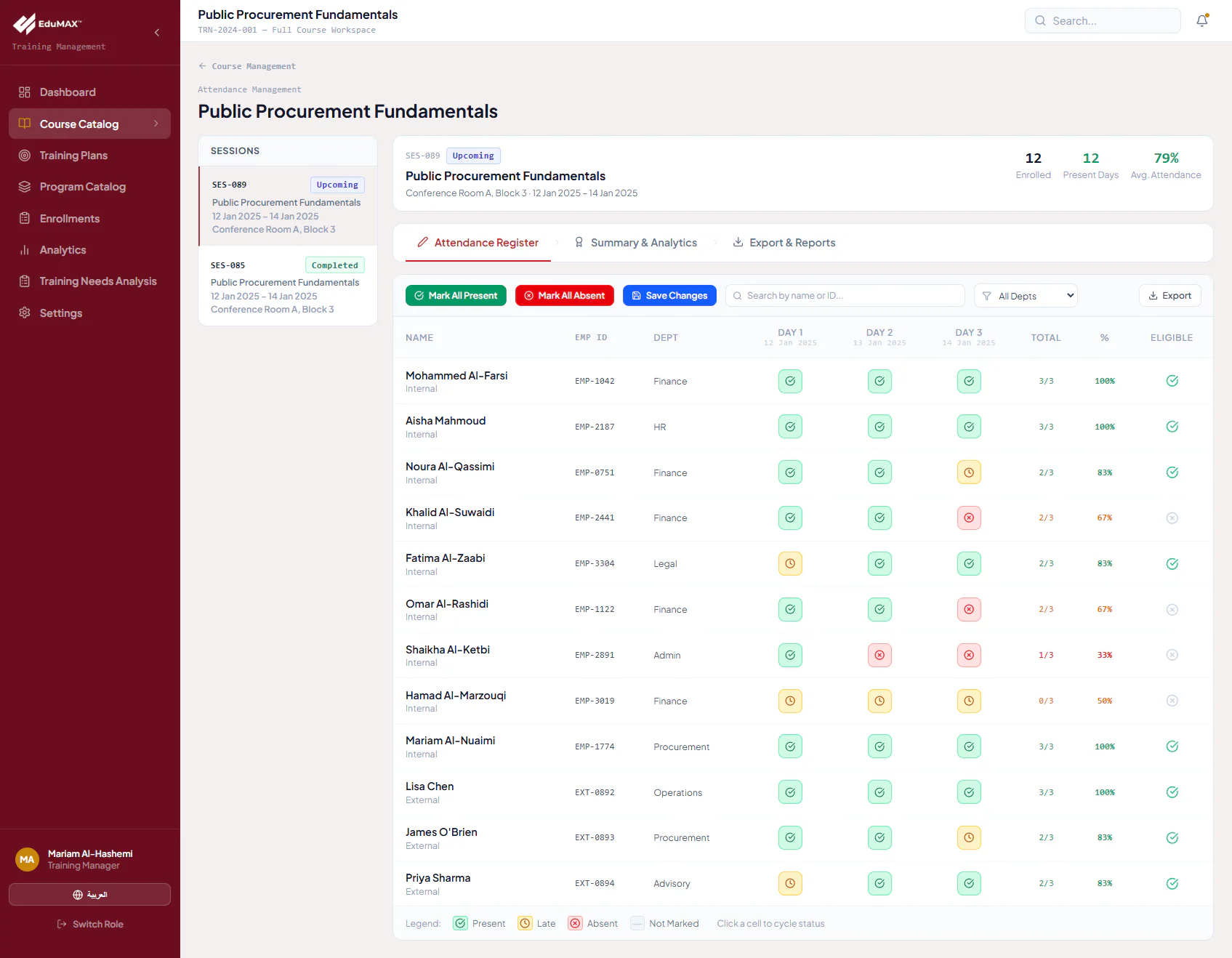
Task: Save attendance changes
Action: click(x=669, y=296)
